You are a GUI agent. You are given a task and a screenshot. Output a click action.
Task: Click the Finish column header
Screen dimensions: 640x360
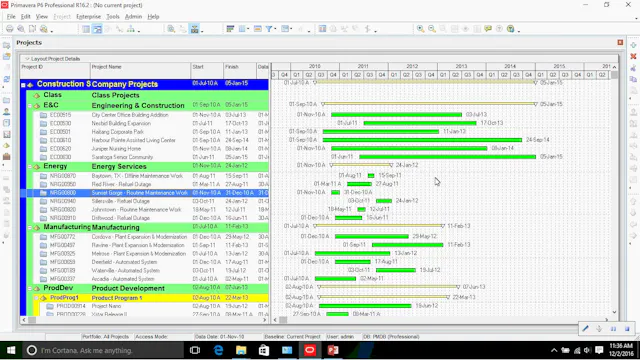240,71
